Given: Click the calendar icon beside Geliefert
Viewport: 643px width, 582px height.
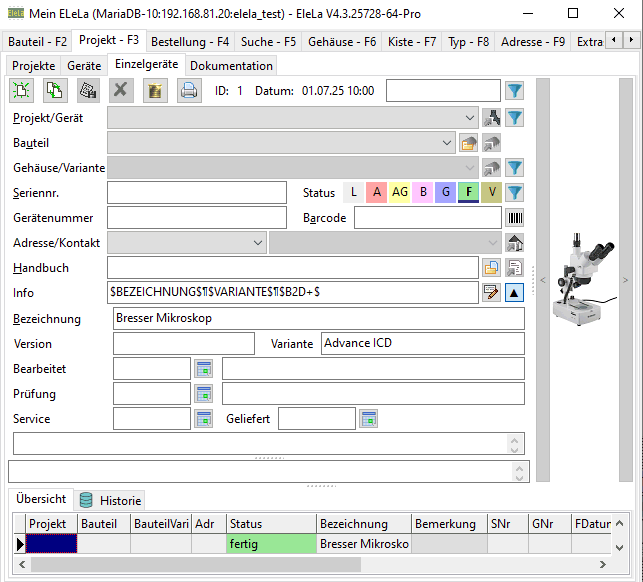Looking at the screenshot, I should [x=368, y=419].
